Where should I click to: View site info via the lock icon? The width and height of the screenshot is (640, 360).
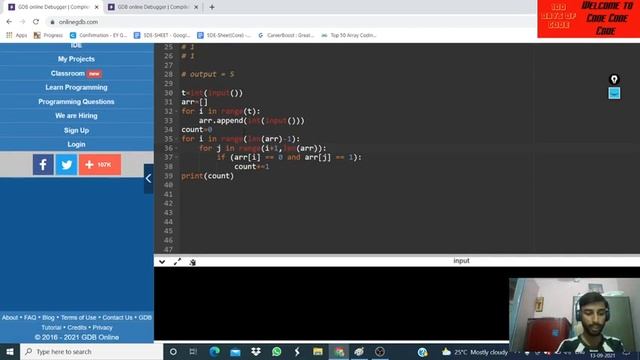pos(52,22)
